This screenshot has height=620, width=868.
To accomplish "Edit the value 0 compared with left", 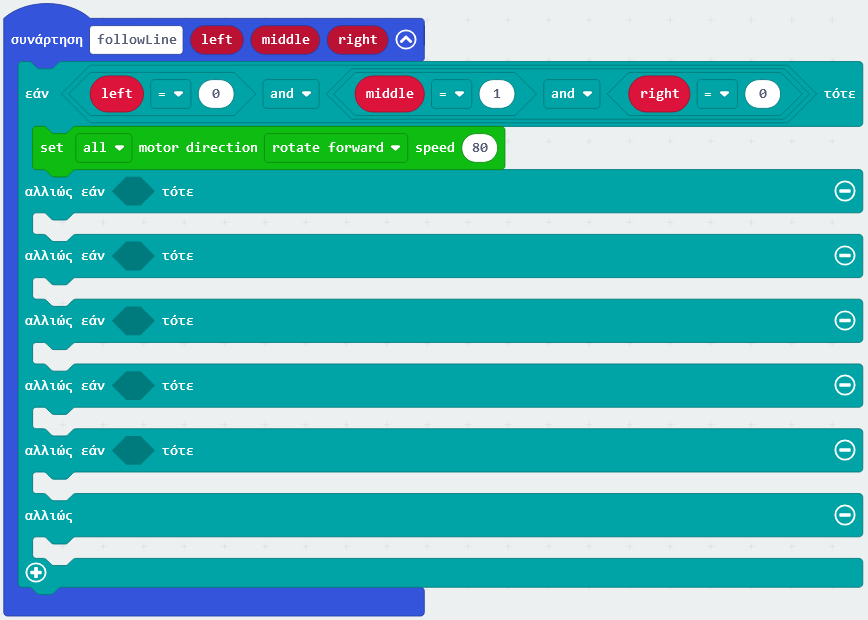I will [x=216, y=94].
